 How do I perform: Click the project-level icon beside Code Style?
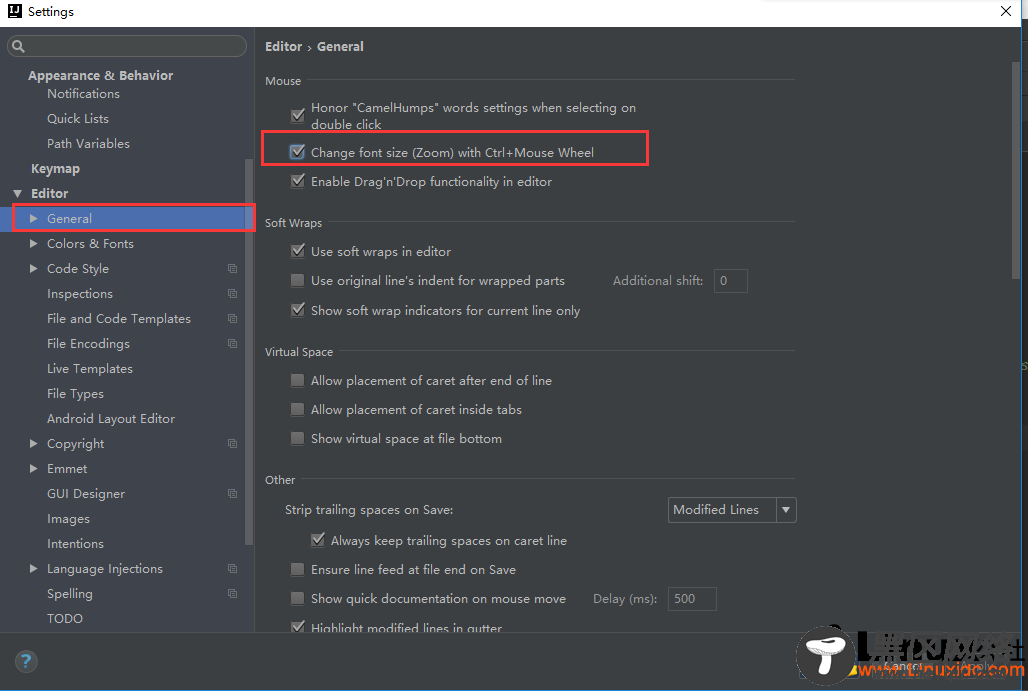point(232,268)
